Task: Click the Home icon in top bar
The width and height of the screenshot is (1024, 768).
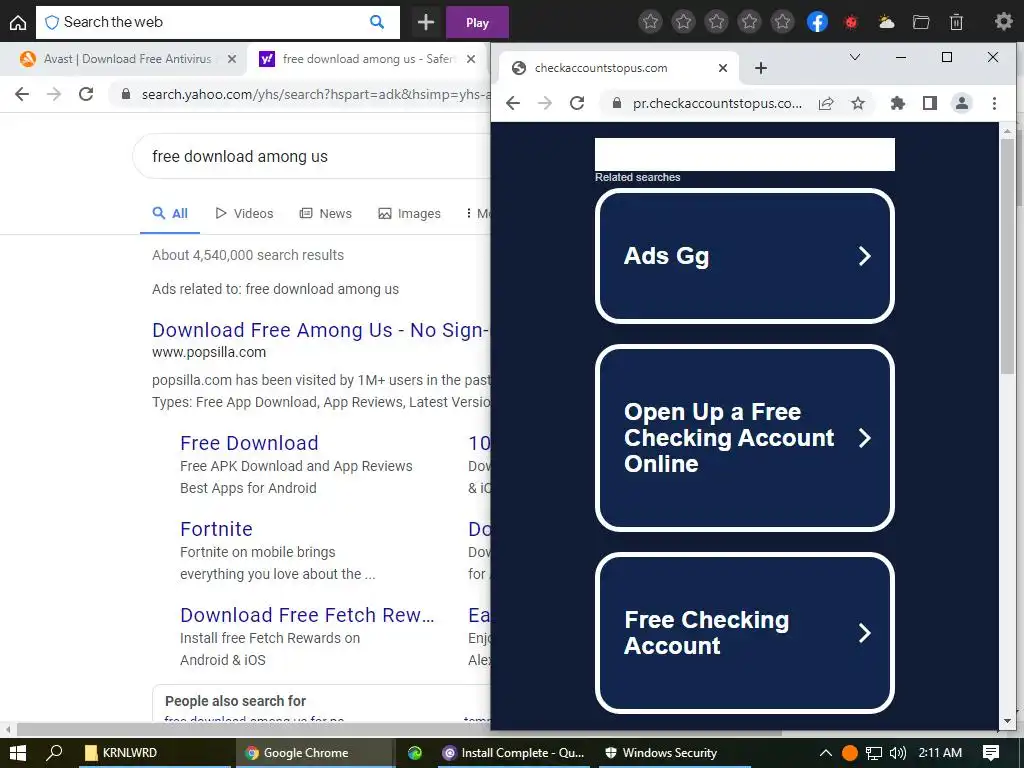Action: pos(18,22)
